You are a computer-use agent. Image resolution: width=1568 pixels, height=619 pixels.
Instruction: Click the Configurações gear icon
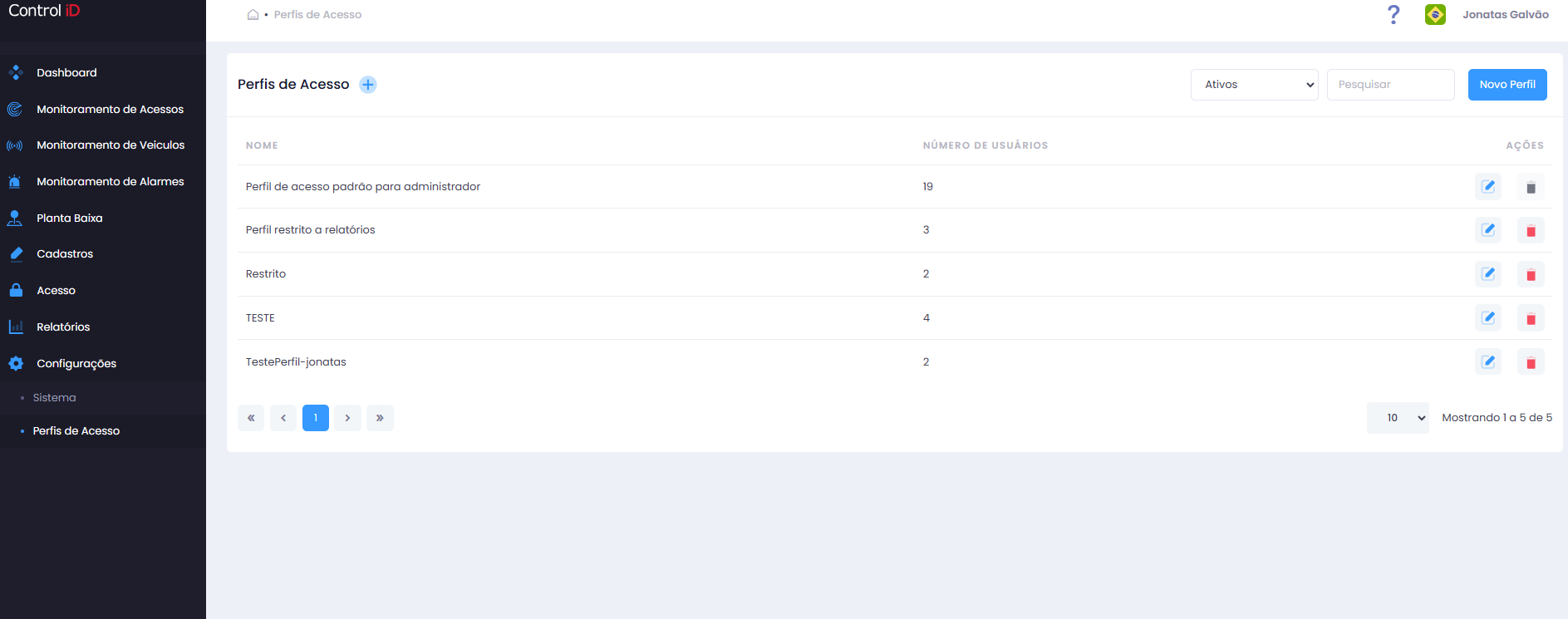(x=16, y=363)
